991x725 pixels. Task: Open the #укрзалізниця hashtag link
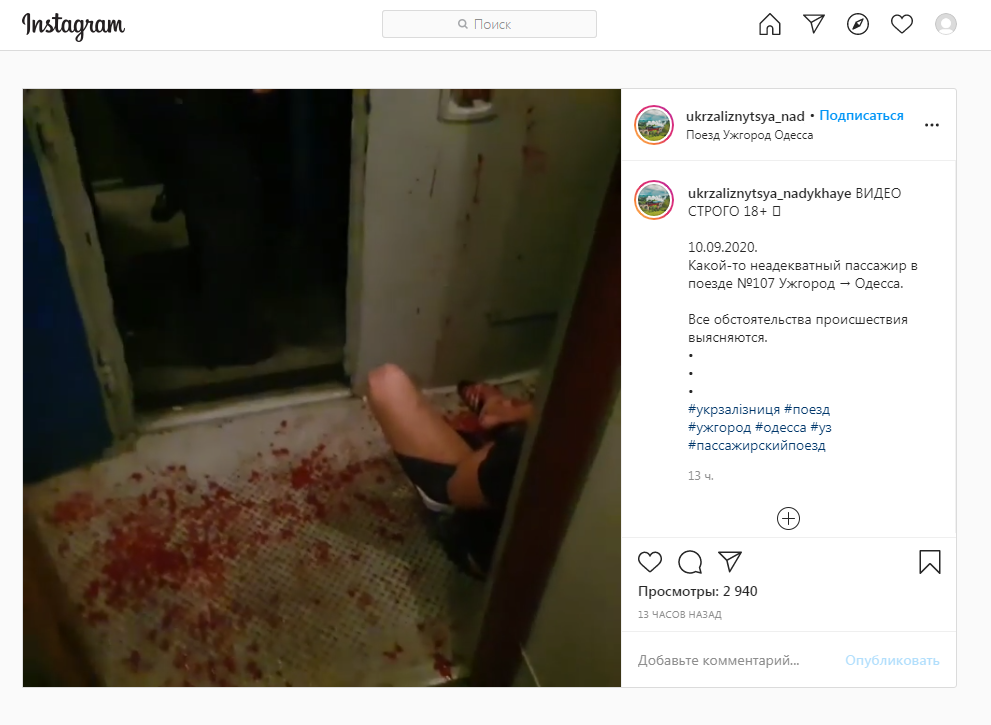pos(734,410)
